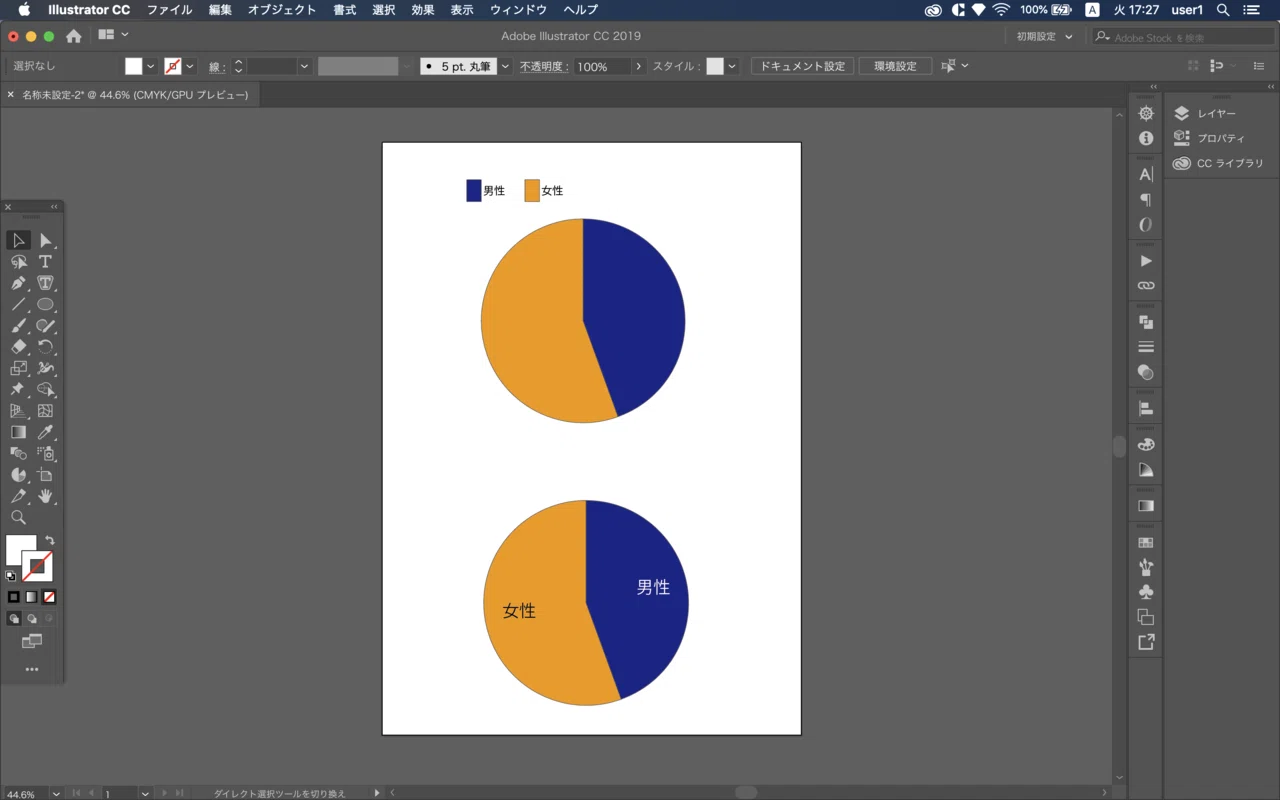Image resolution: width=1280 pixels, height=800 pixels.
Task: Select the Direct Selection tool
Action: tap(45, 240)
